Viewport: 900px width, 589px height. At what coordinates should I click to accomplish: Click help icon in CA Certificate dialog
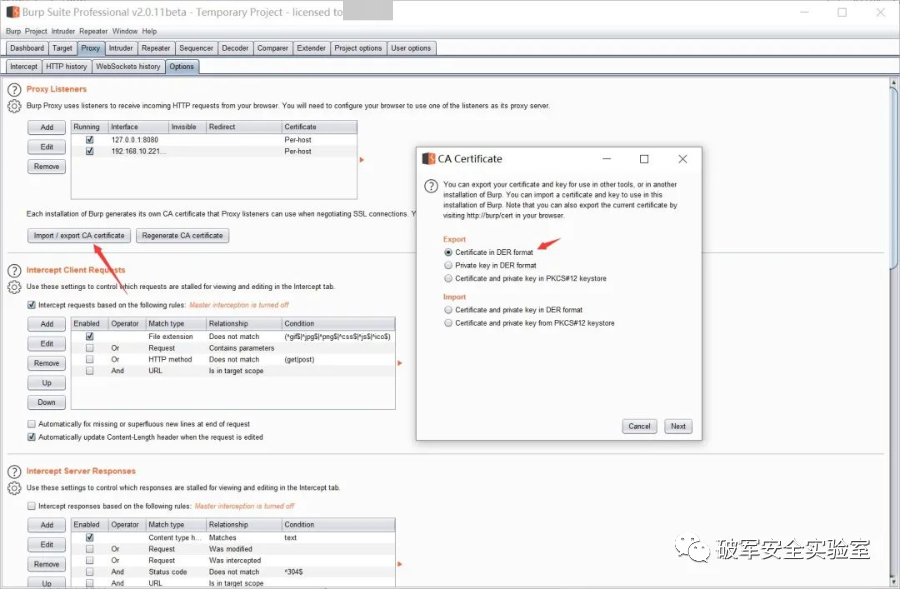pyautogui.click(x=430, y=186)
